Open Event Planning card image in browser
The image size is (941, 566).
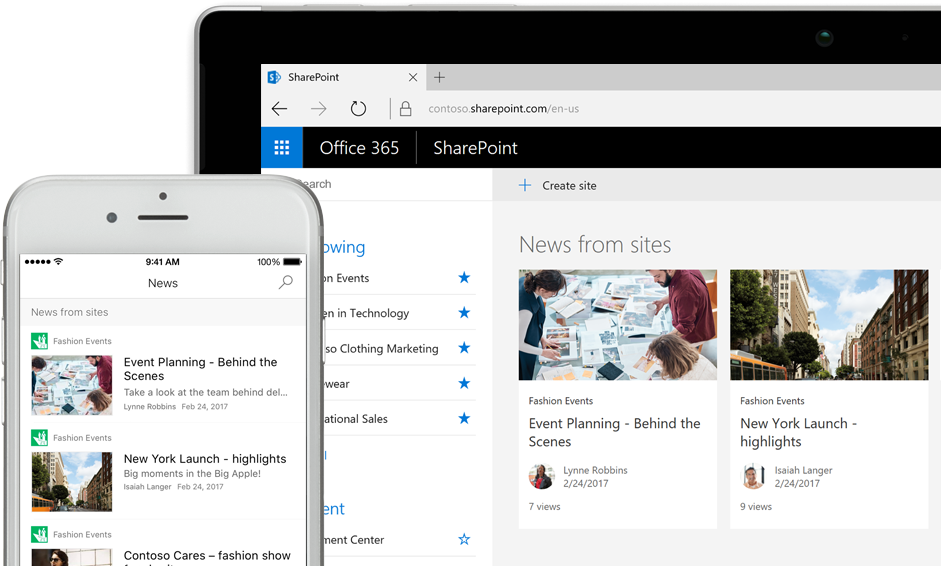(618, 325)
